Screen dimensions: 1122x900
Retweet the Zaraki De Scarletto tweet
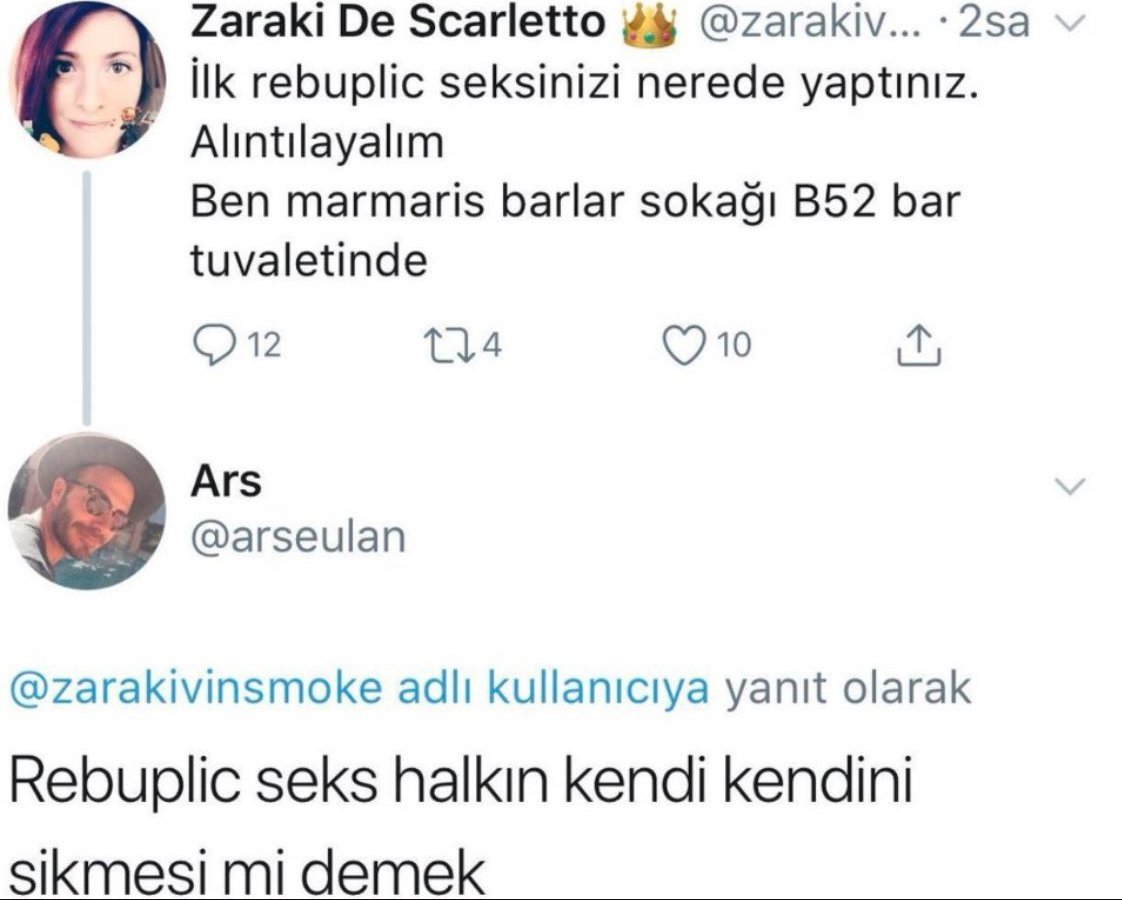click(447, 345)
